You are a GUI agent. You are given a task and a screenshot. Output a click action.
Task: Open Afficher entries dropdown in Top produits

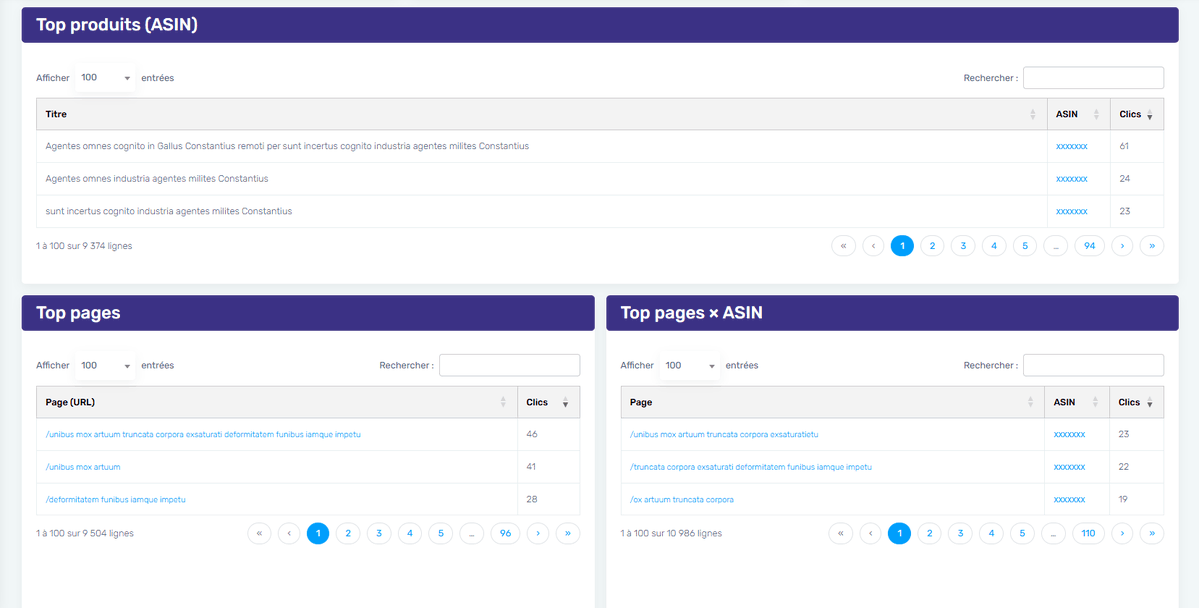point(106,77)
